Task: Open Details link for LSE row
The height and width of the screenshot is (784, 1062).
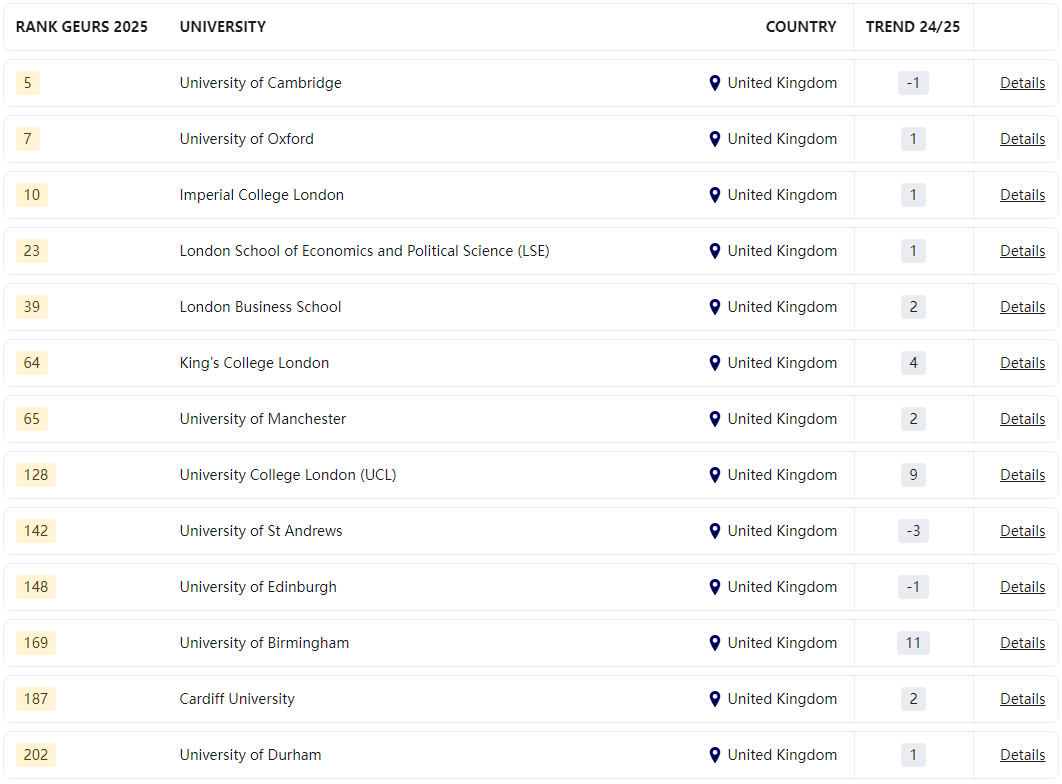Action: 1022,251
